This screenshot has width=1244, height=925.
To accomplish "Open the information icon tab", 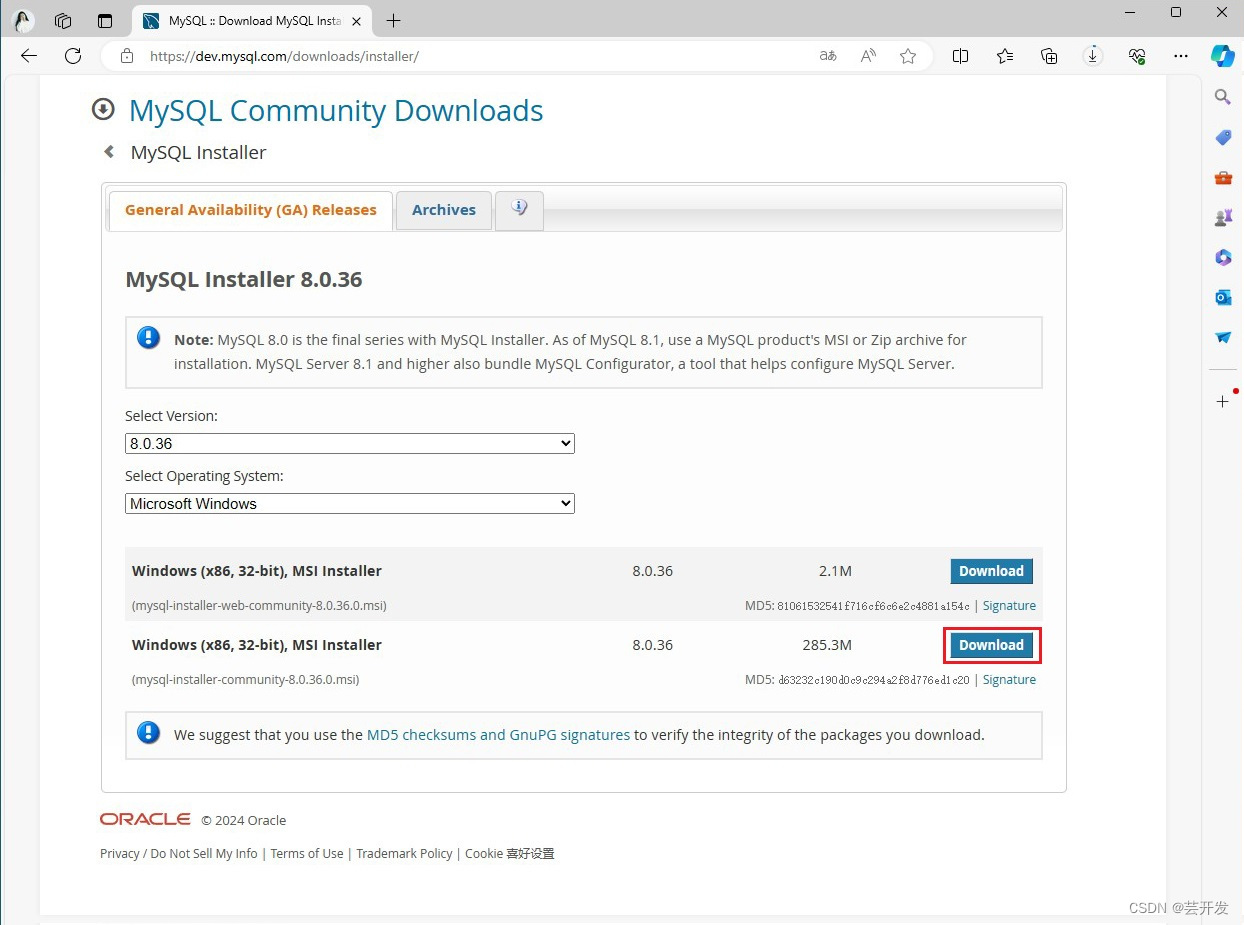I will point(519,209).
